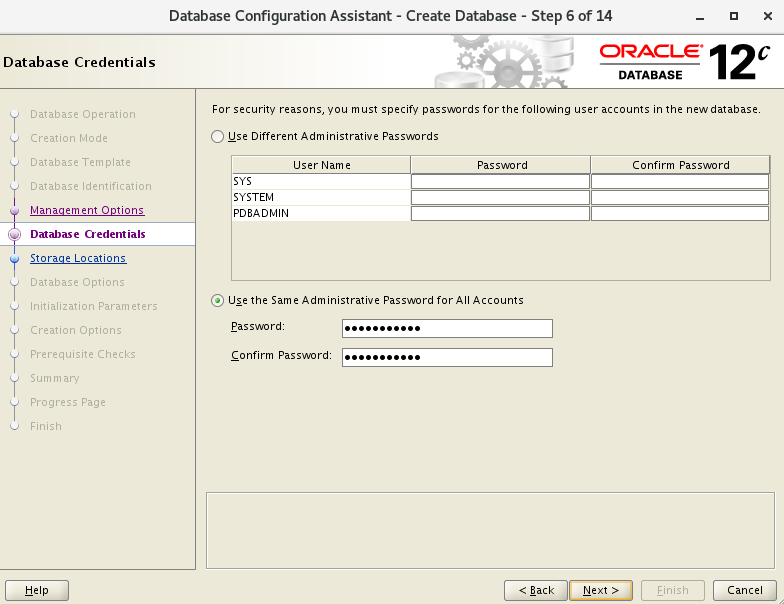Click Storage Locations step bullet icon
This screenshot has width=784, height=604.
(x=14, y=258)
